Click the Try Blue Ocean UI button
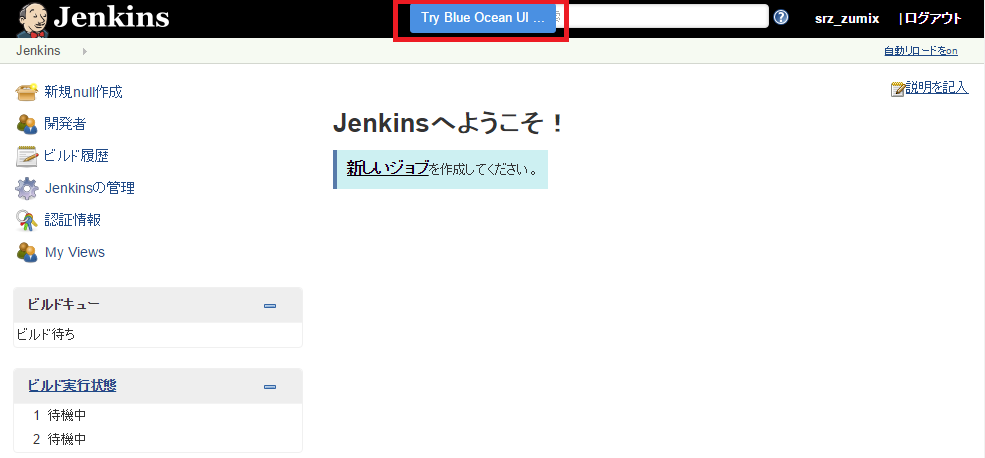Image resolution: width=985 pixels, height=458 pixels. (x=482, y=18)
